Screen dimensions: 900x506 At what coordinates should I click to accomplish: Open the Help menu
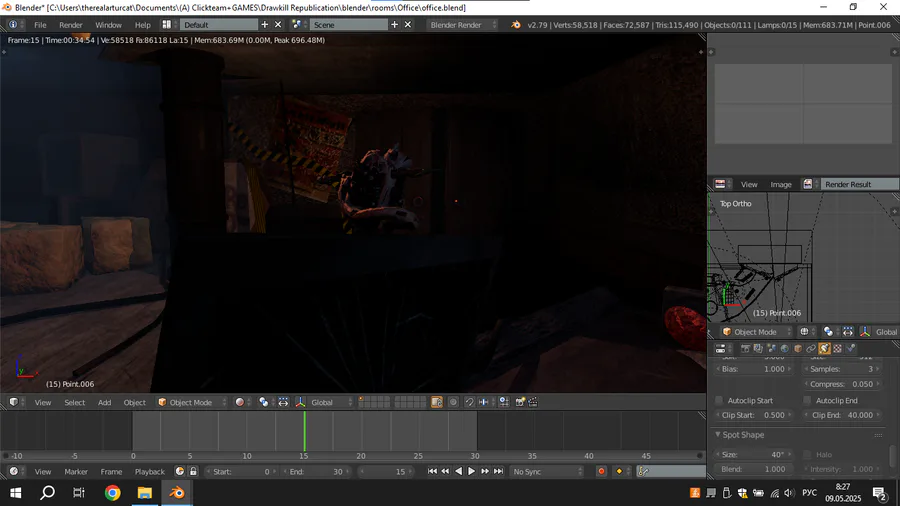pos(142,25)
